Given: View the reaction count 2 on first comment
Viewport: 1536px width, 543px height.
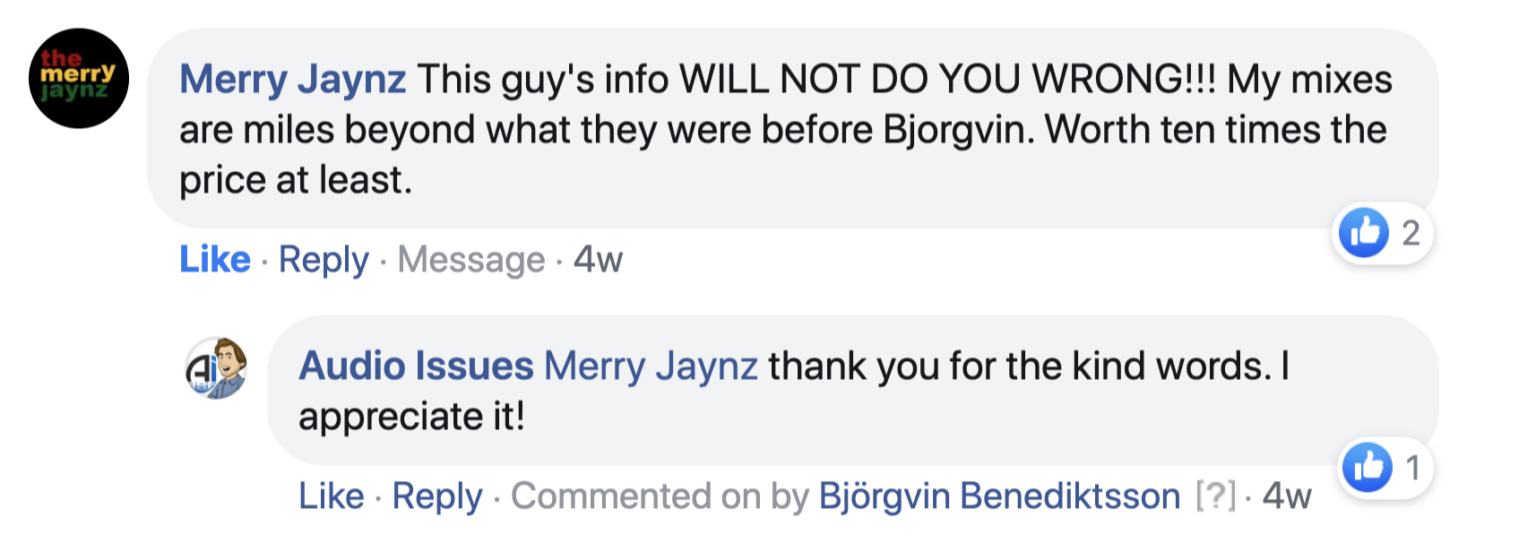Looking at the screenshot, I should [1411, 234].
